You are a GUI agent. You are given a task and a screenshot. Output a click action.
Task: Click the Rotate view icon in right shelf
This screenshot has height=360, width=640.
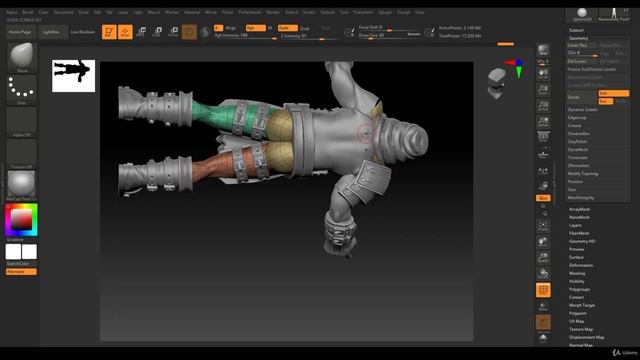(543, 273)
